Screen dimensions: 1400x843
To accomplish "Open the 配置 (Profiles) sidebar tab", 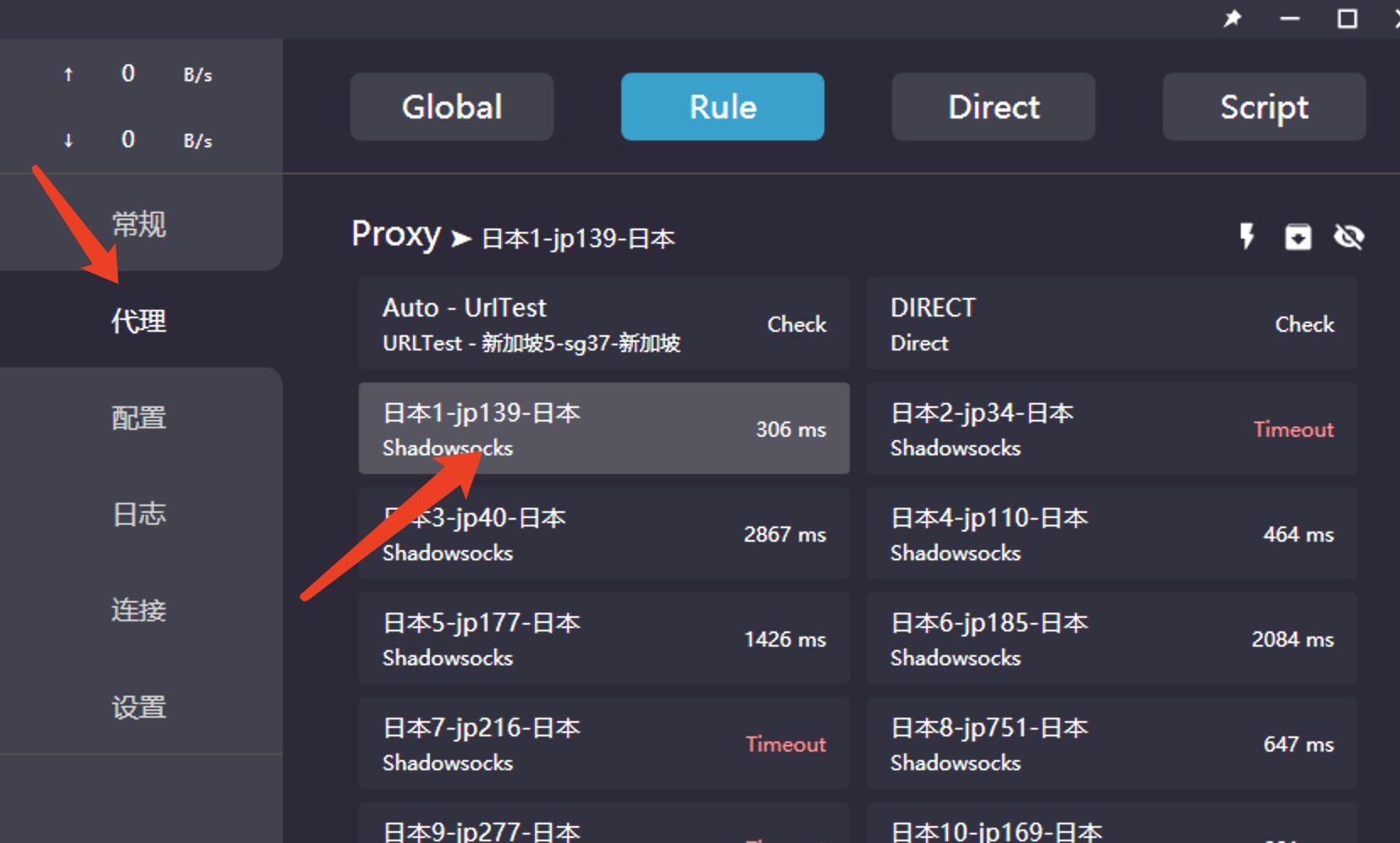I will pyautogui.click(x=139, y=417).
